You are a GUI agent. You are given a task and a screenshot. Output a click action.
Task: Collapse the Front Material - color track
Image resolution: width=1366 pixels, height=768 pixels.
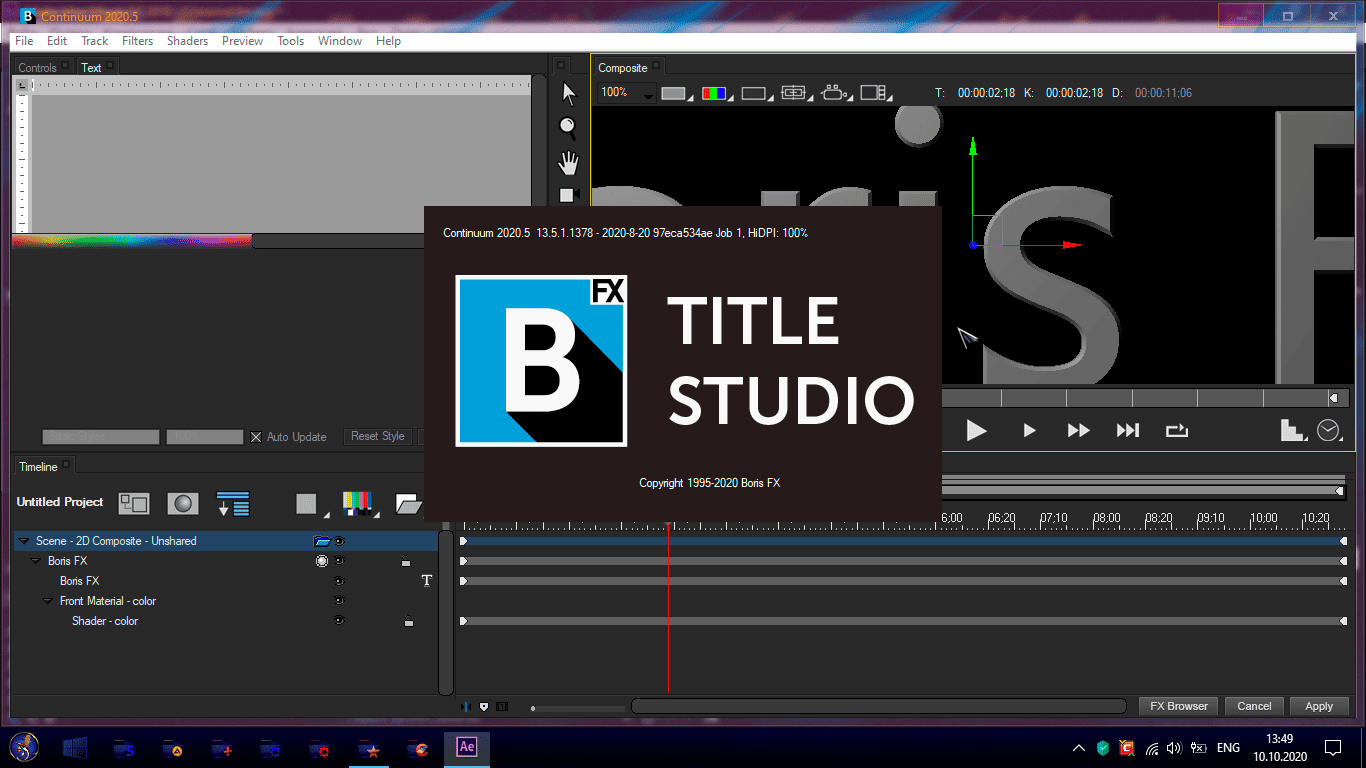coord(48,601)
